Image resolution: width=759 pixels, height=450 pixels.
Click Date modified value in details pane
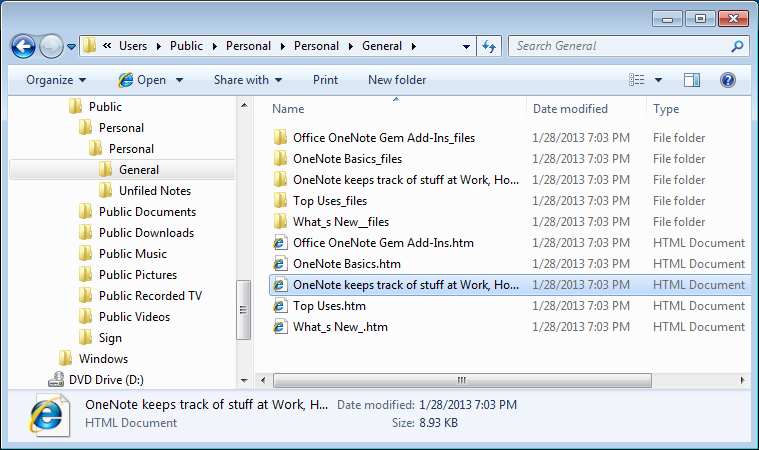(x=468, y=405)
